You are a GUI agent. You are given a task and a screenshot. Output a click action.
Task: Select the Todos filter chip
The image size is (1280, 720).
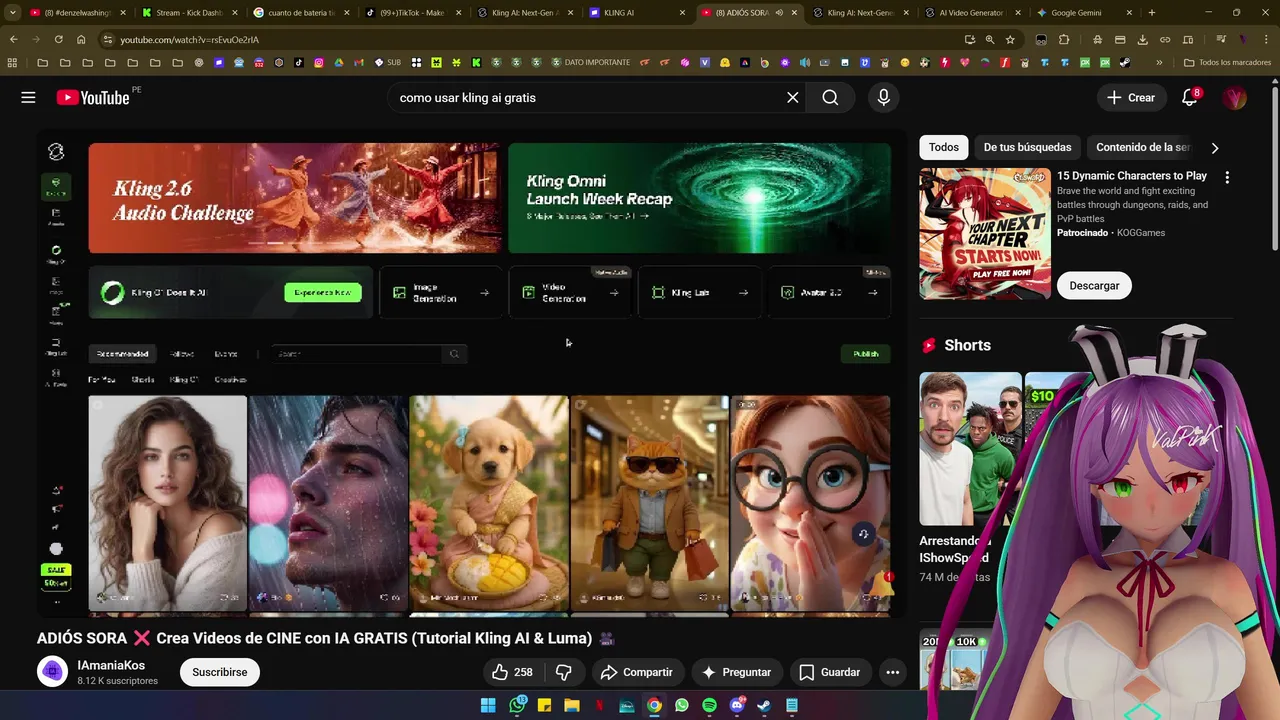pos(943,147)
